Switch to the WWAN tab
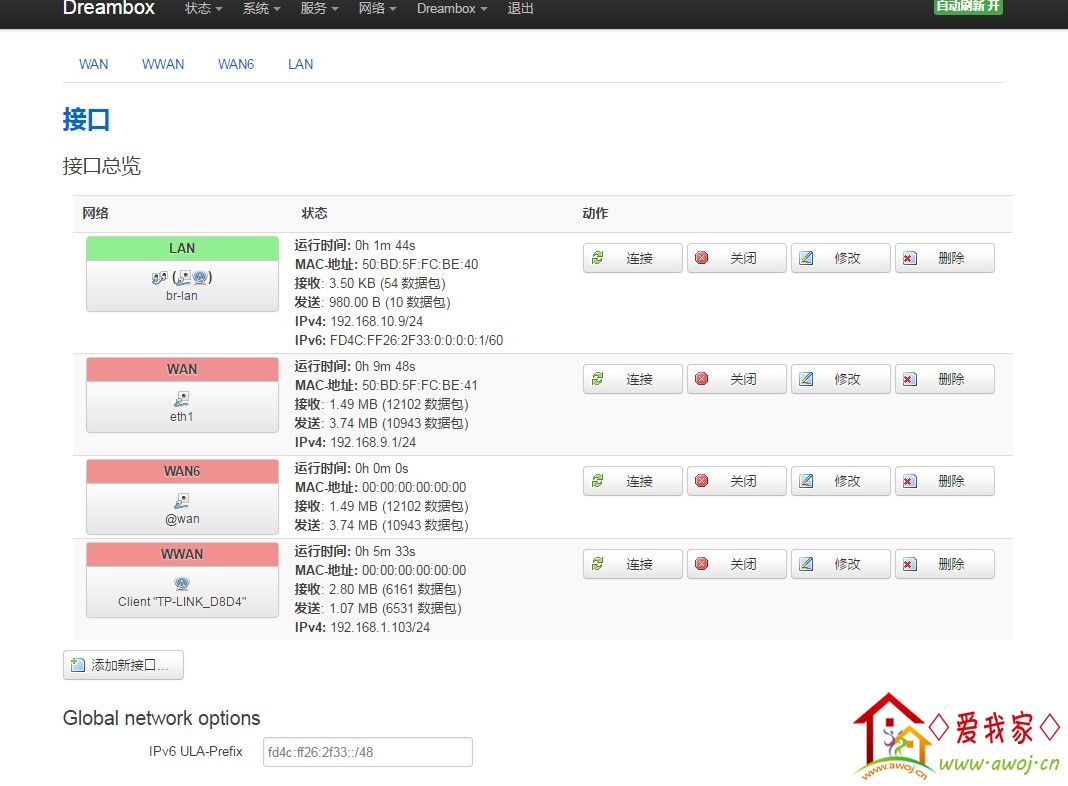Image resolution: width=1068 pixels, height=786 pixels. tap(163, 64)
